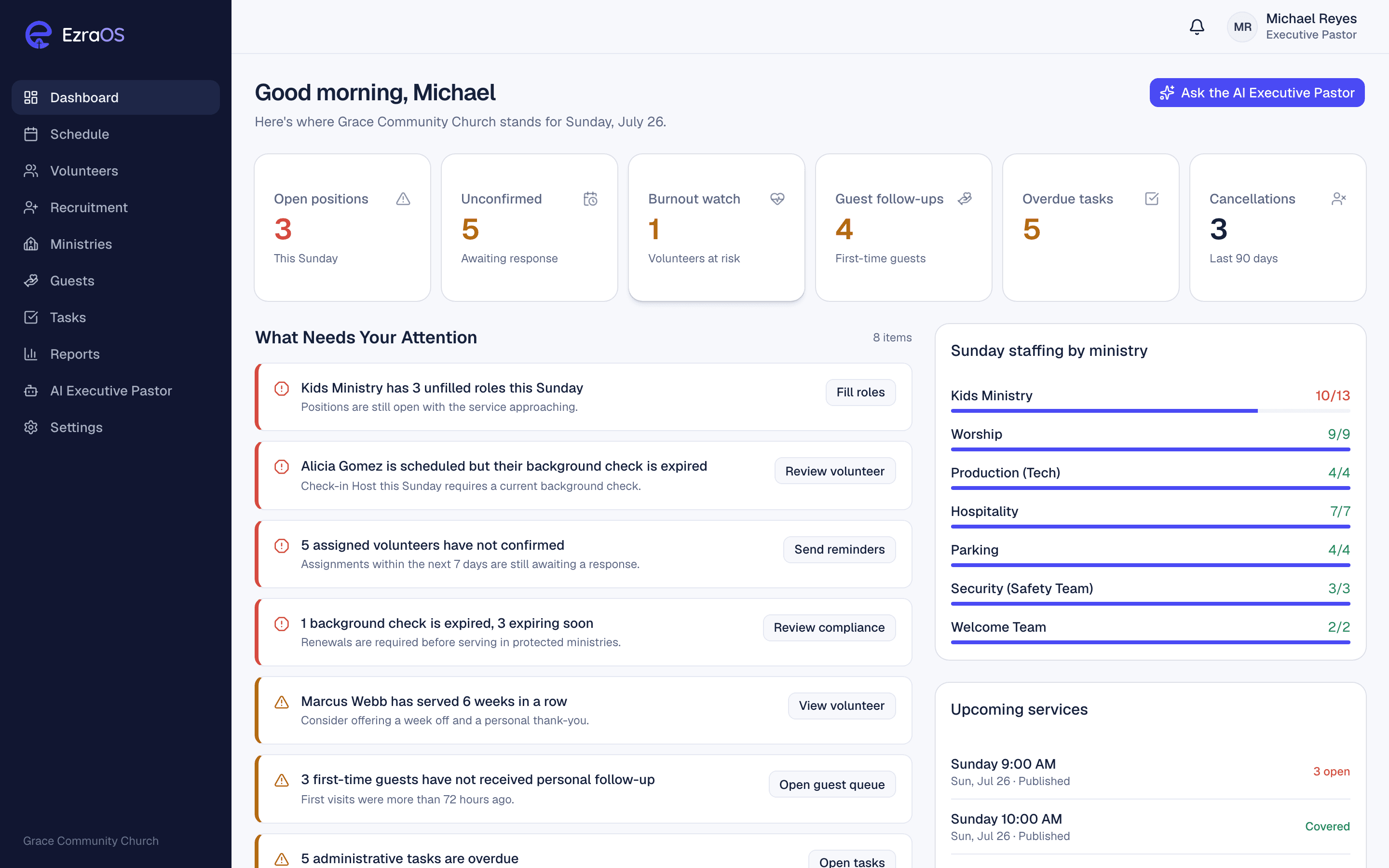Click the 3 open status text

point(1331,772)
